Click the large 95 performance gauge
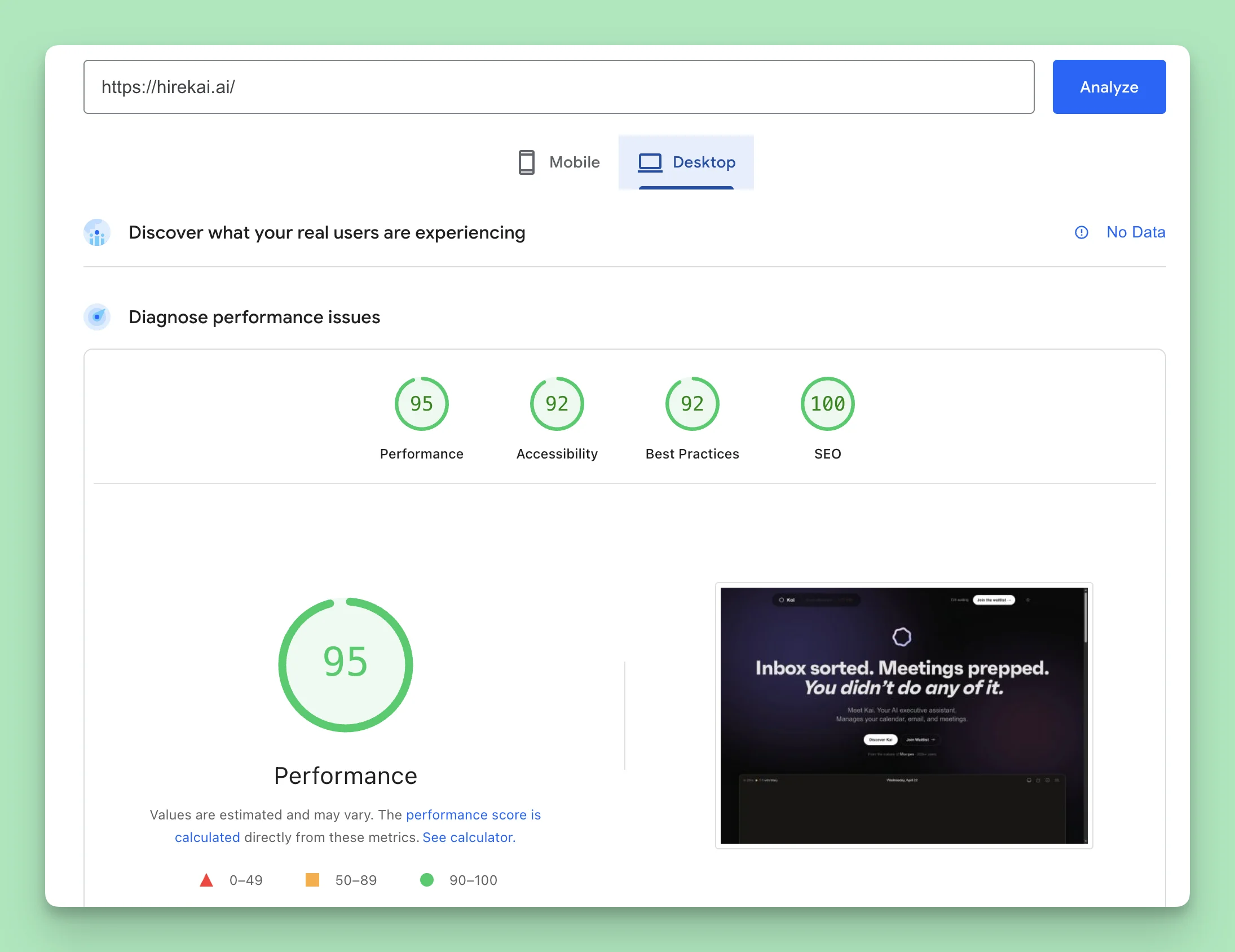Screen dimensions: 1235x952 346,664
